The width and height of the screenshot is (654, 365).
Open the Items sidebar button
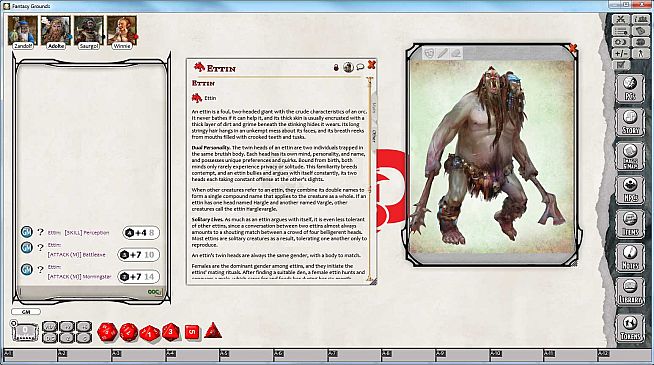click(630, 224)
